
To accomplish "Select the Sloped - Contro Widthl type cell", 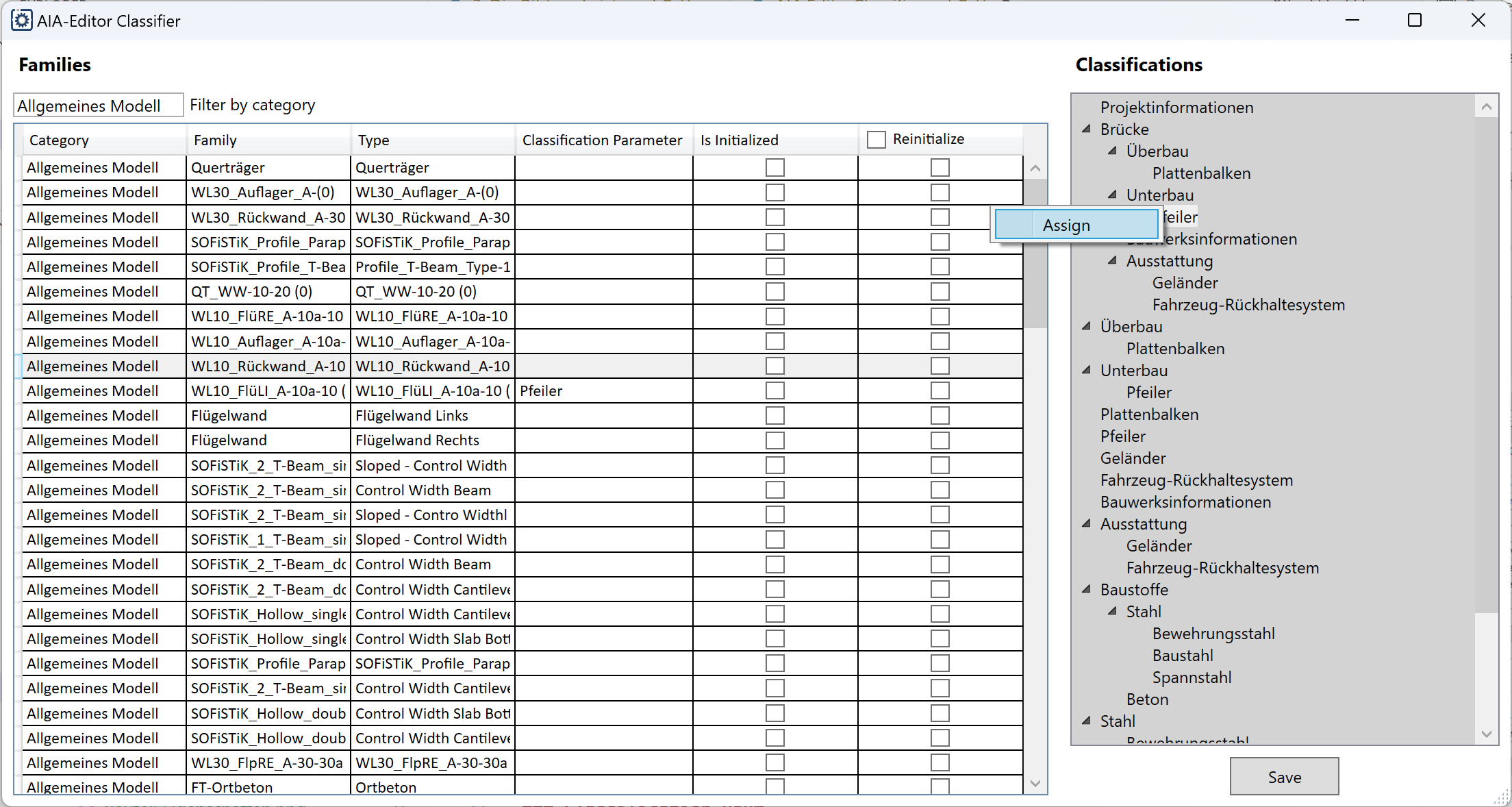I will click(x=433, y=515).
